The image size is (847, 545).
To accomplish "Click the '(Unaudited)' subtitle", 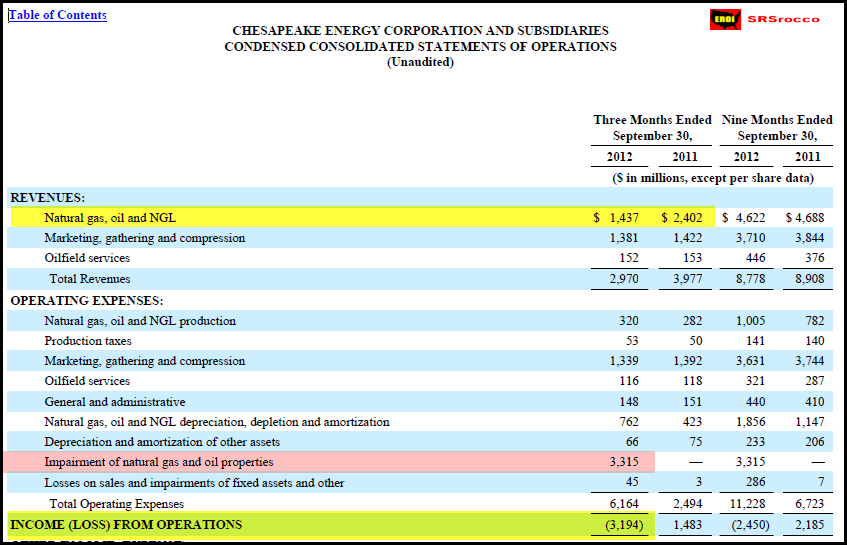I will [x=420, y=62].
